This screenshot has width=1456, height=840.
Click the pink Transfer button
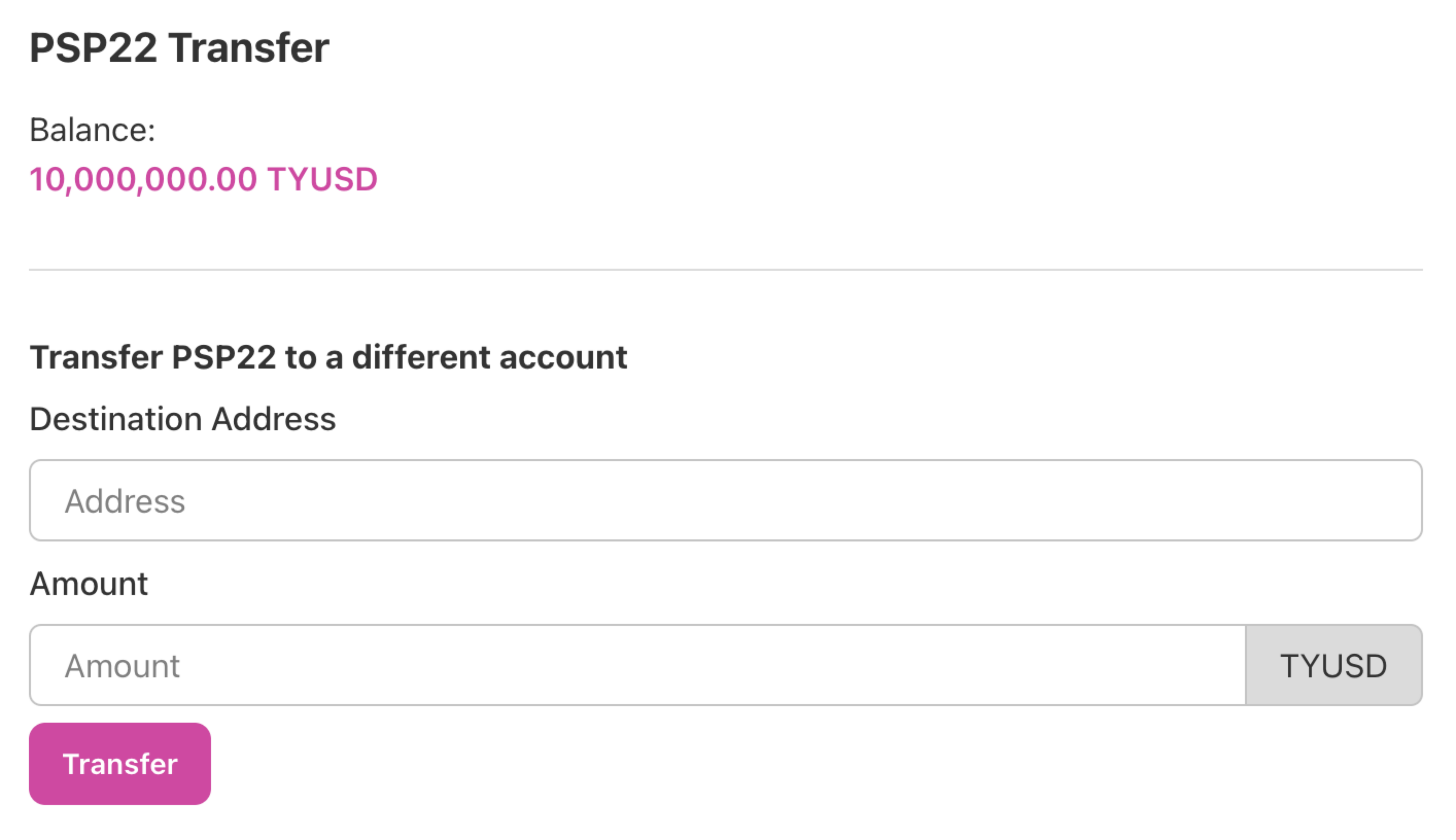pyautogui.click(x=119, y=763)
